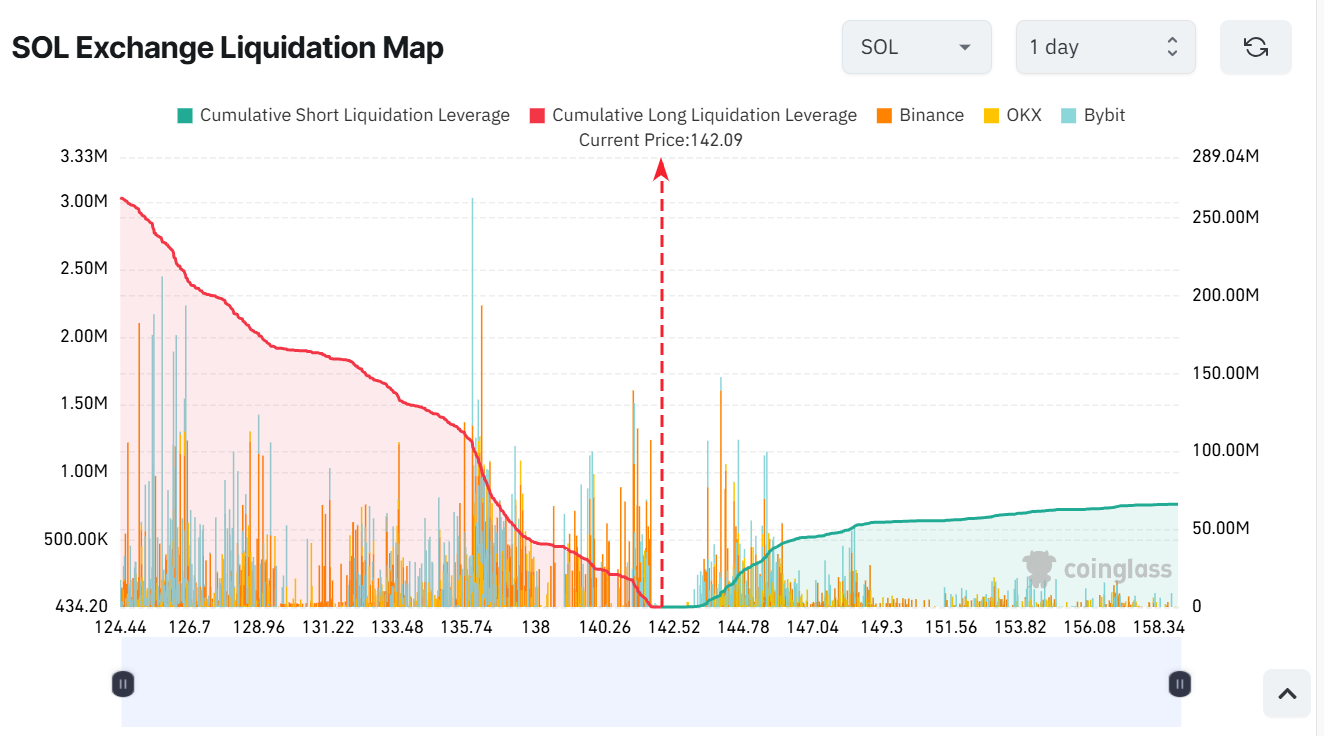Toggle Cumulative Short Liquidation Leverage legend
Viewport: 1324px width, 736px height.
click(344, 115)
